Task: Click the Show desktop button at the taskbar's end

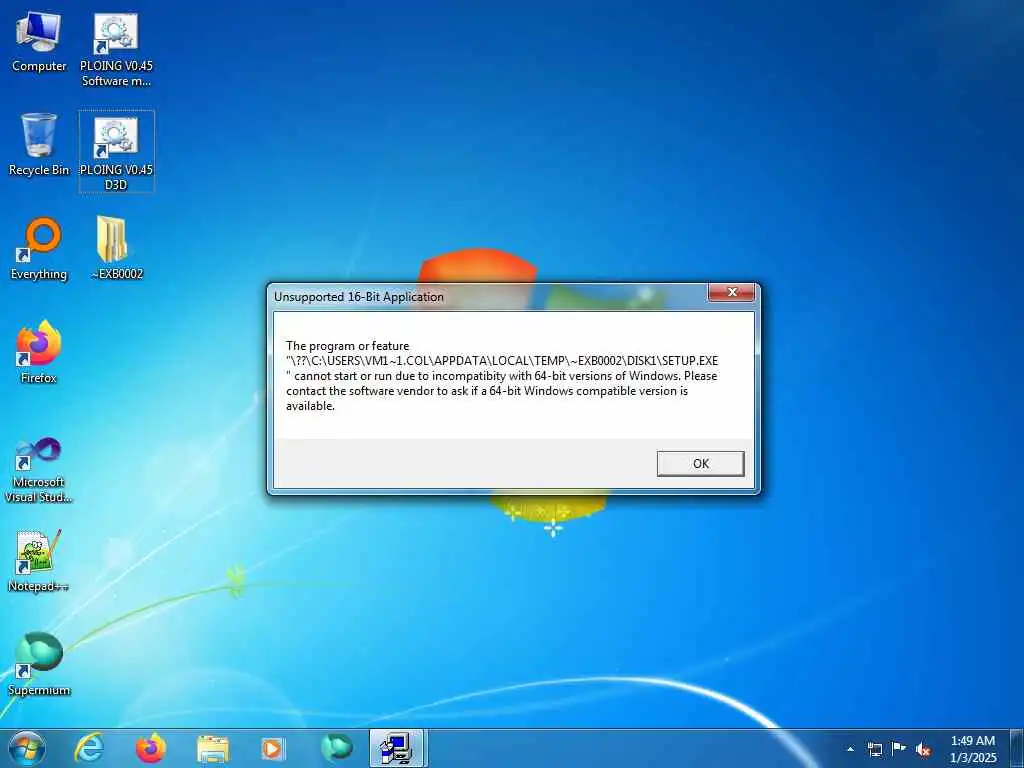Action: (x=1017, y=748)
